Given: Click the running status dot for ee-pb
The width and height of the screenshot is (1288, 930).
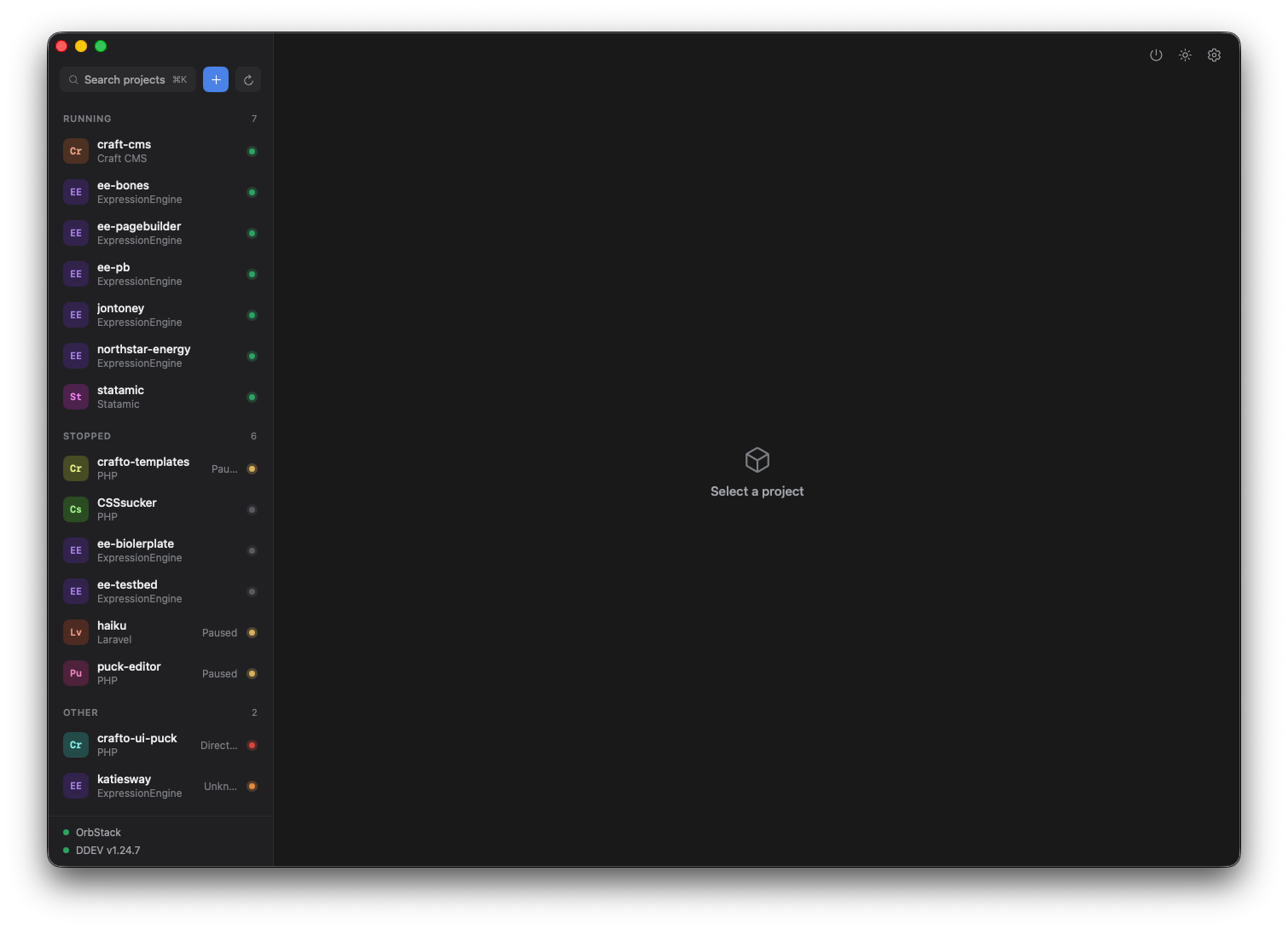Looking at the screenshot, I should 252,274.
